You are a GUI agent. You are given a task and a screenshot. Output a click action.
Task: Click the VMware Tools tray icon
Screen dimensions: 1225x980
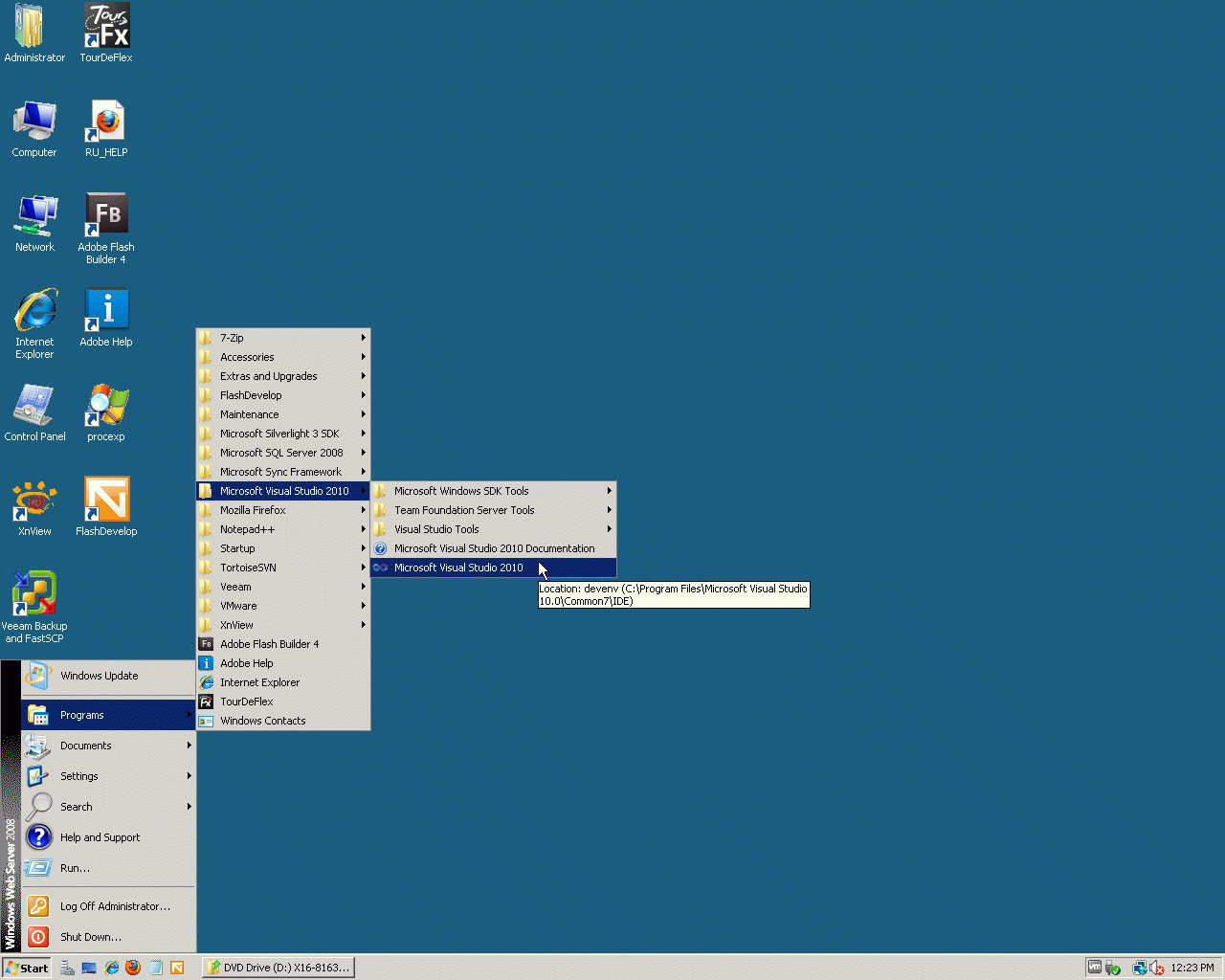1094,968
